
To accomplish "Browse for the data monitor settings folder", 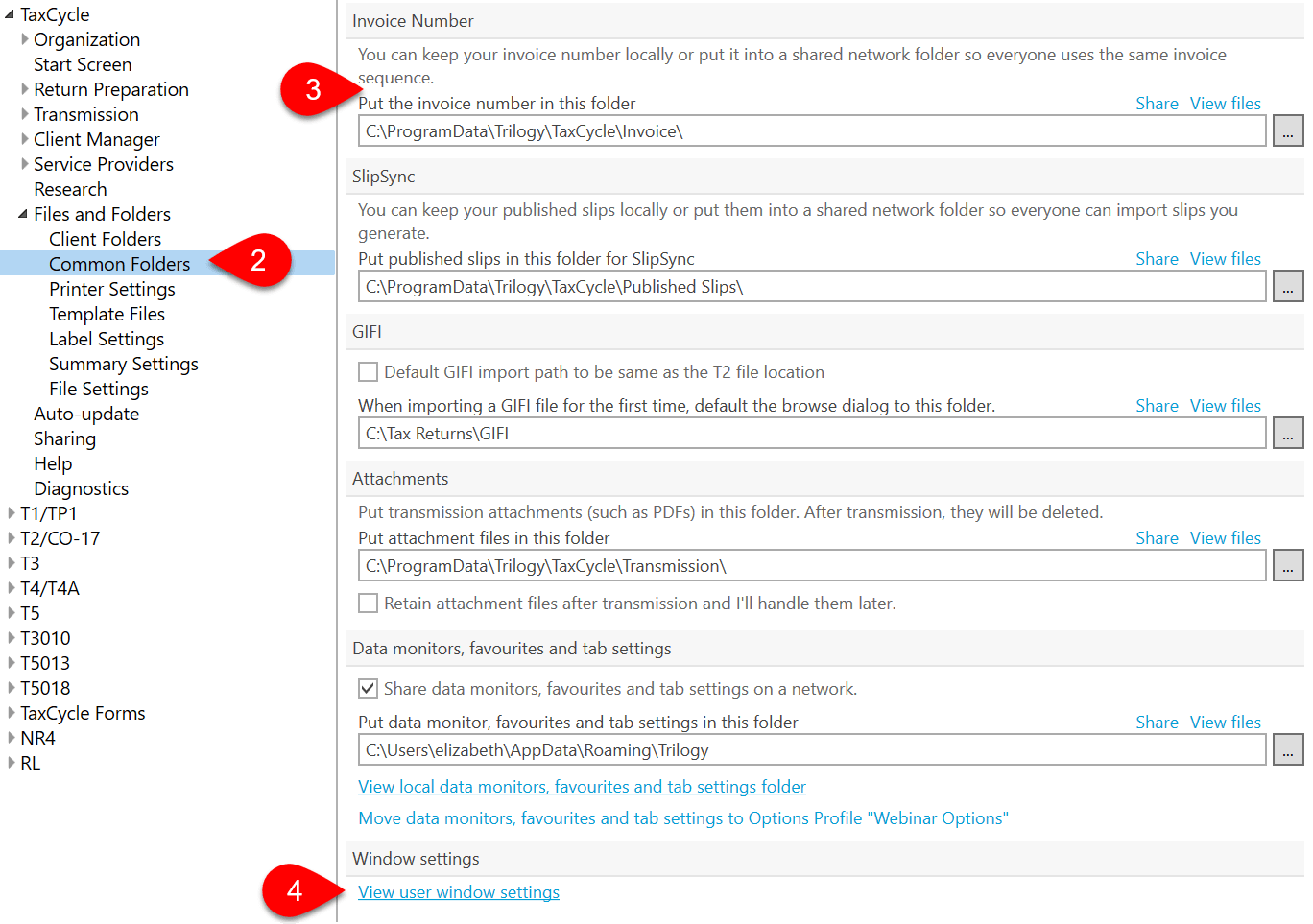I will 1288,749.
